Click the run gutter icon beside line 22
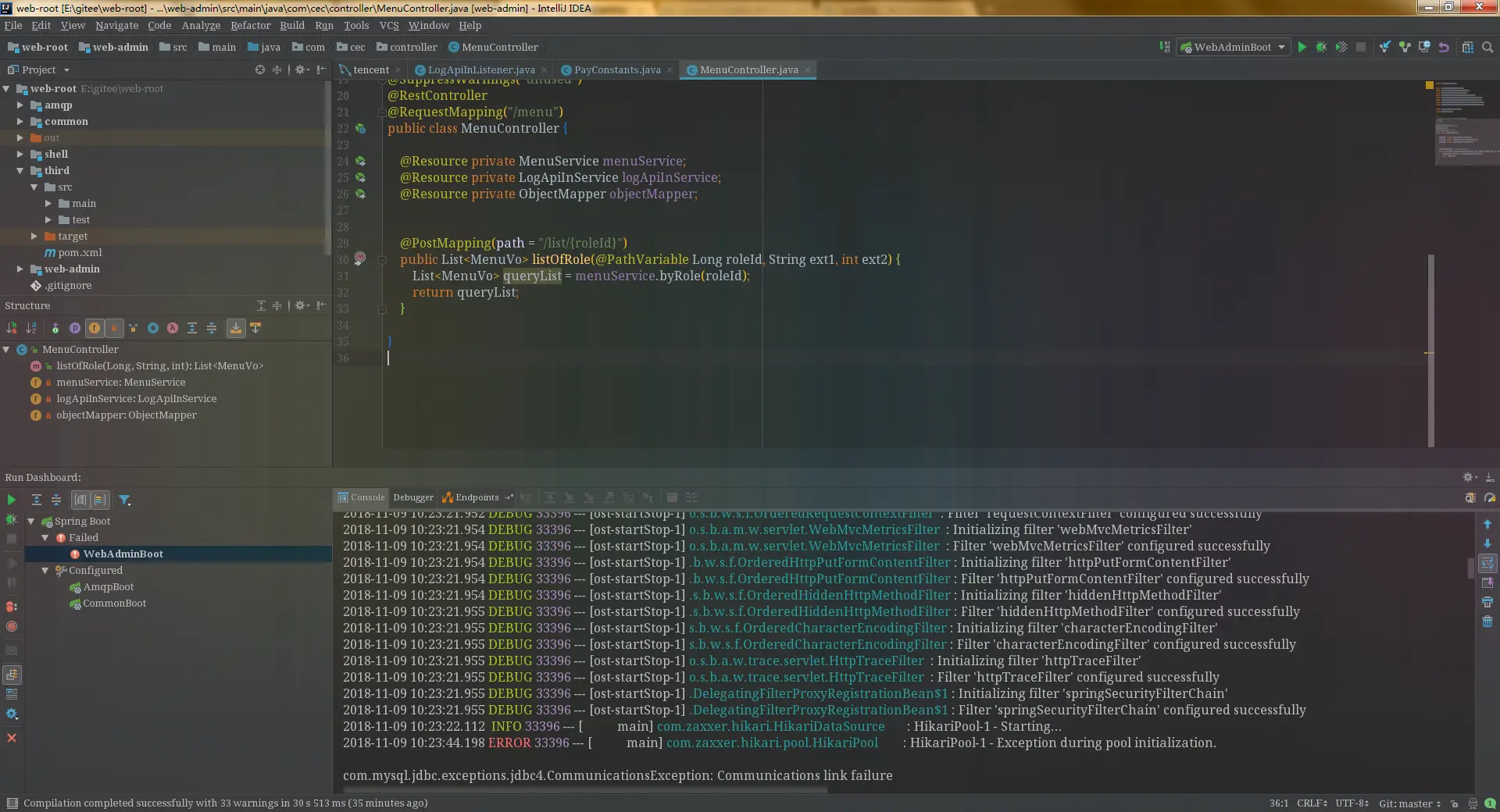This screenshot has width=1500, height=812. (360, 128)
